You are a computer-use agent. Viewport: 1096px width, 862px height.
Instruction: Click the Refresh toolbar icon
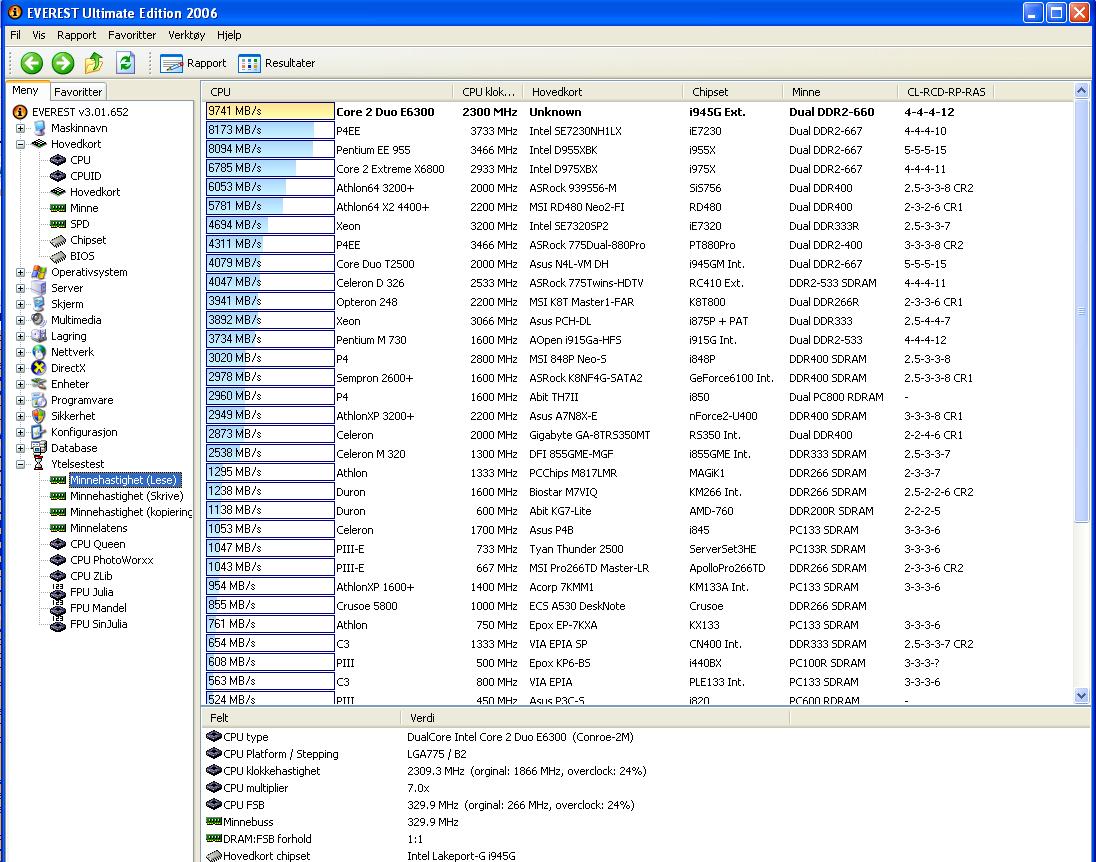(x=126, y=63)
